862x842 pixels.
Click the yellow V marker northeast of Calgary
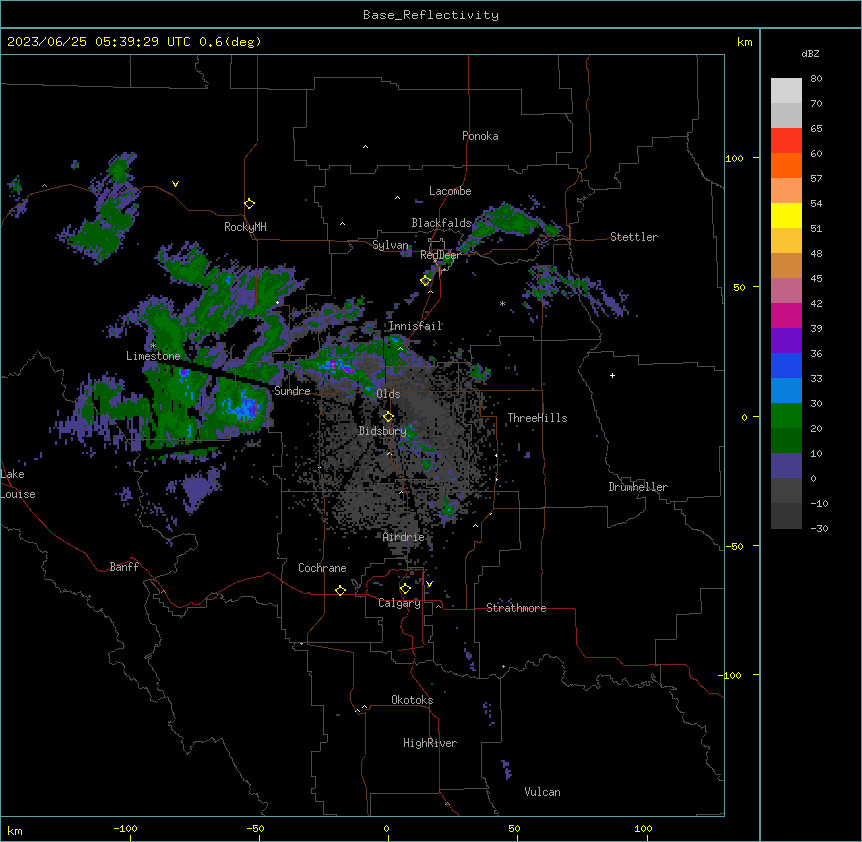click(x=429, y=584)
